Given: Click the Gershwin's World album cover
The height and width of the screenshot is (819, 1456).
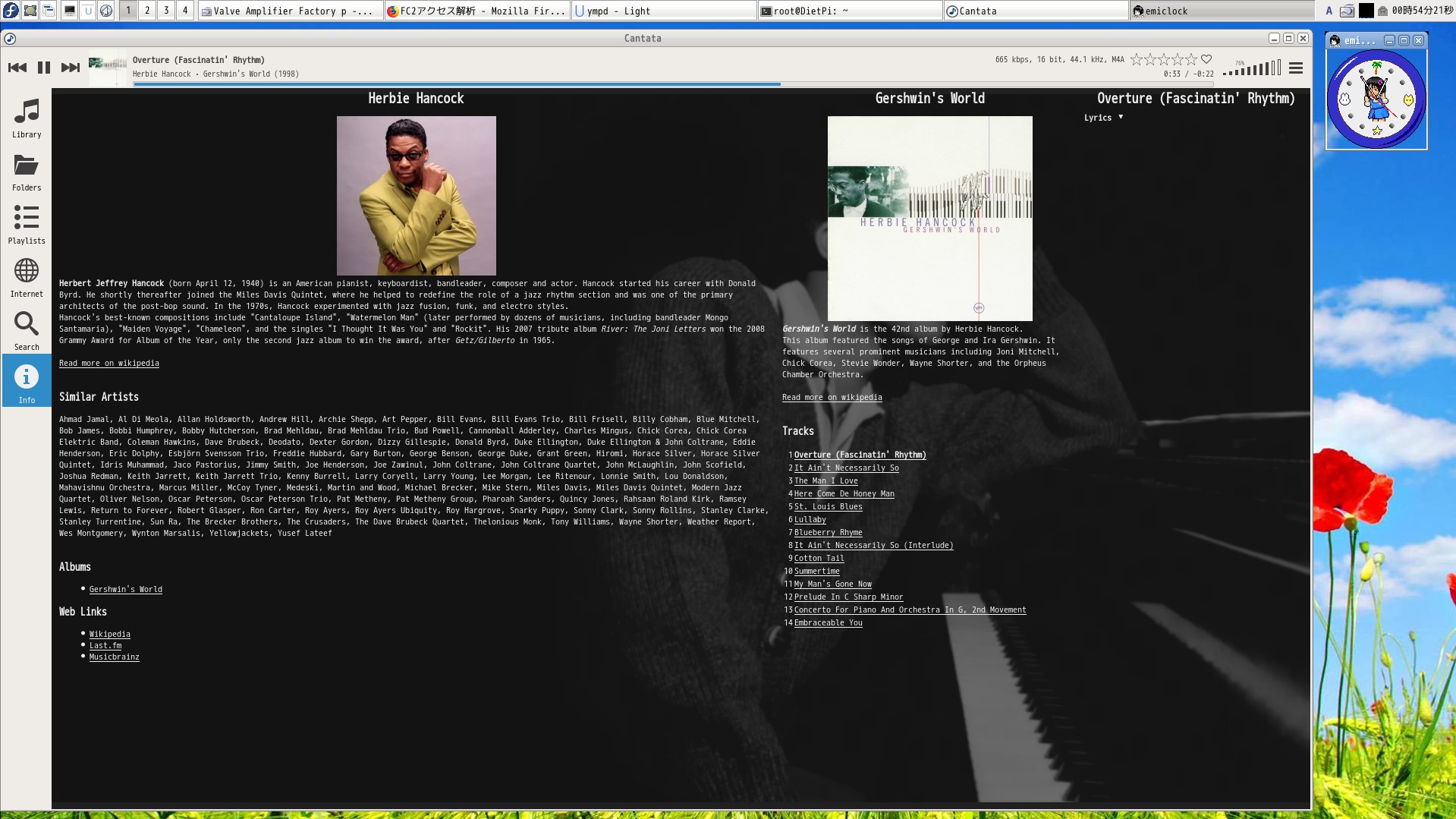Looking at the screenshot, I should click(929, 218).
